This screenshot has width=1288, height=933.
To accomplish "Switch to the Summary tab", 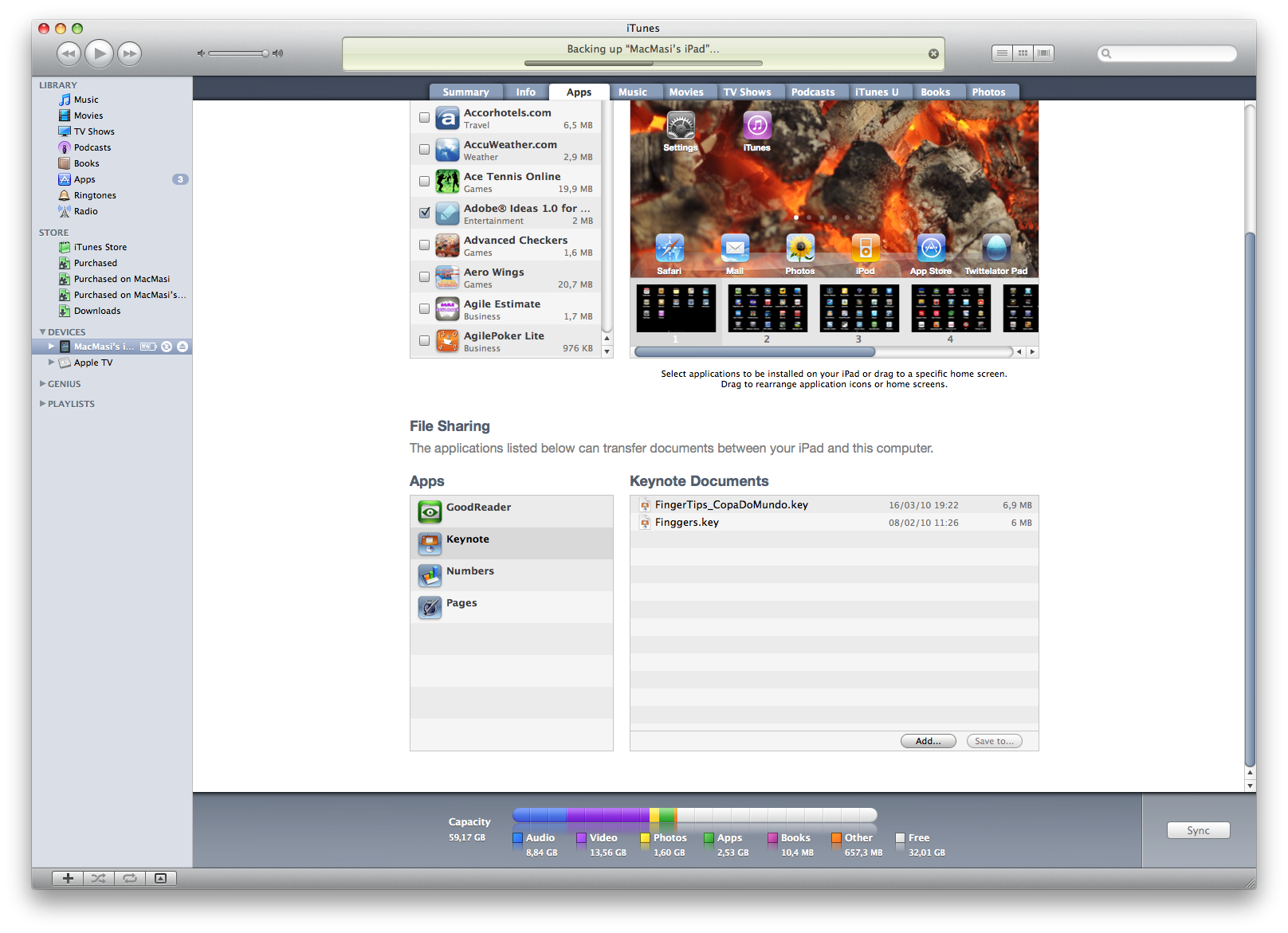I will 465,92.
